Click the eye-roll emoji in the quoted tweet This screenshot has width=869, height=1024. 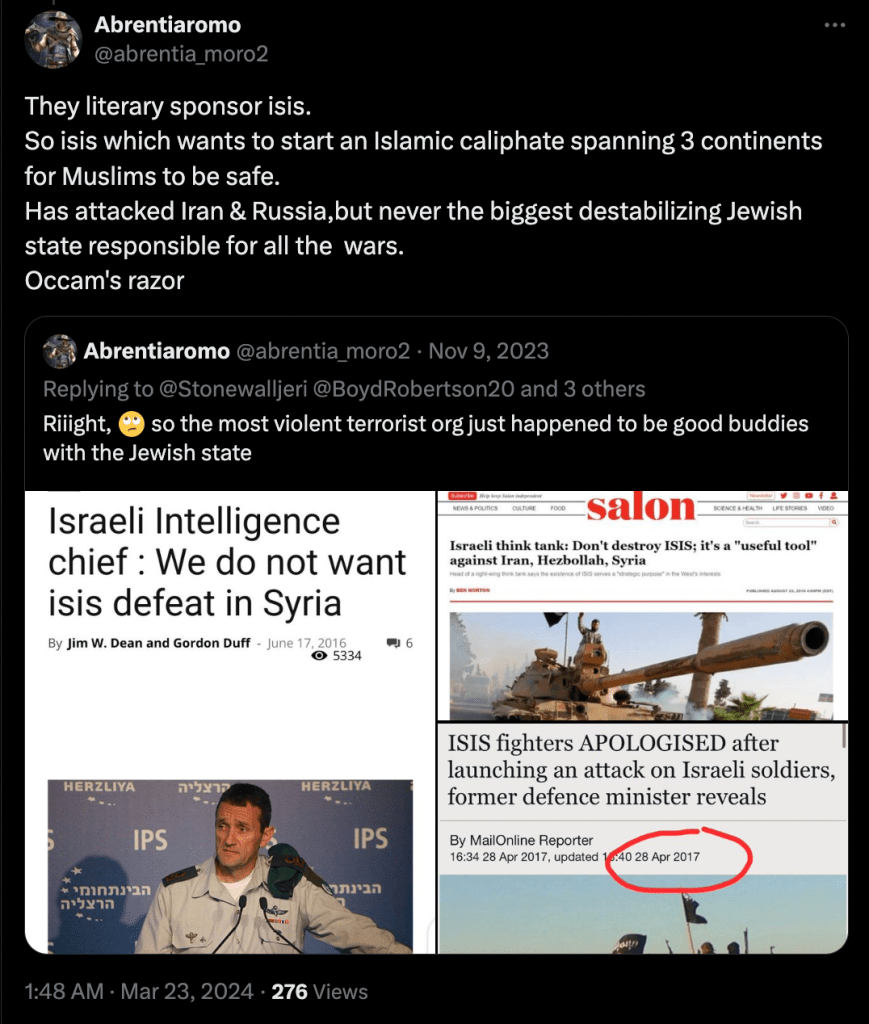[131, 424]
